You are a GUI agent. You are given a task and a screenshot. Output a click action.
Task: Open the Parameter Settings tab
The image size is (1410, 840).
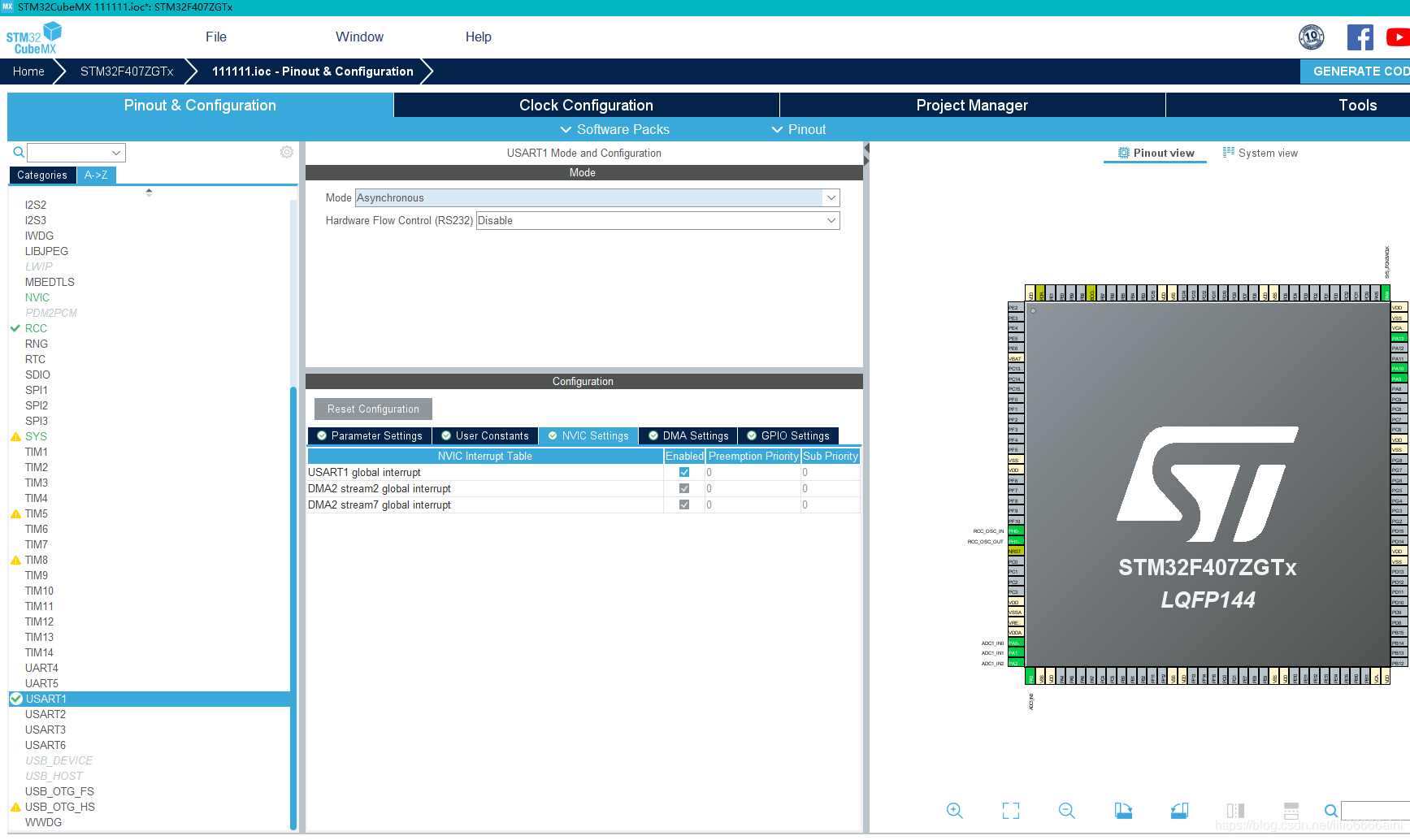point(370,435)
